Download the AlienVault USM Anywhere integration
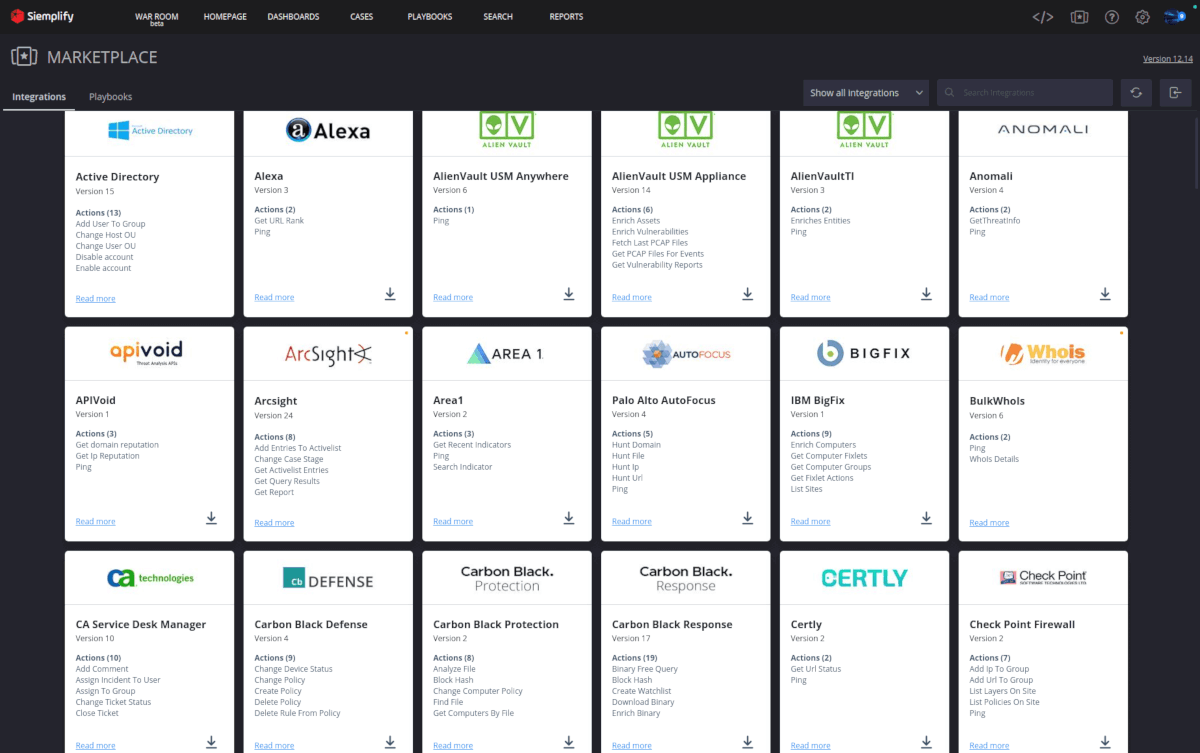Screen dimensions: 1200x753 pos(569,294)
